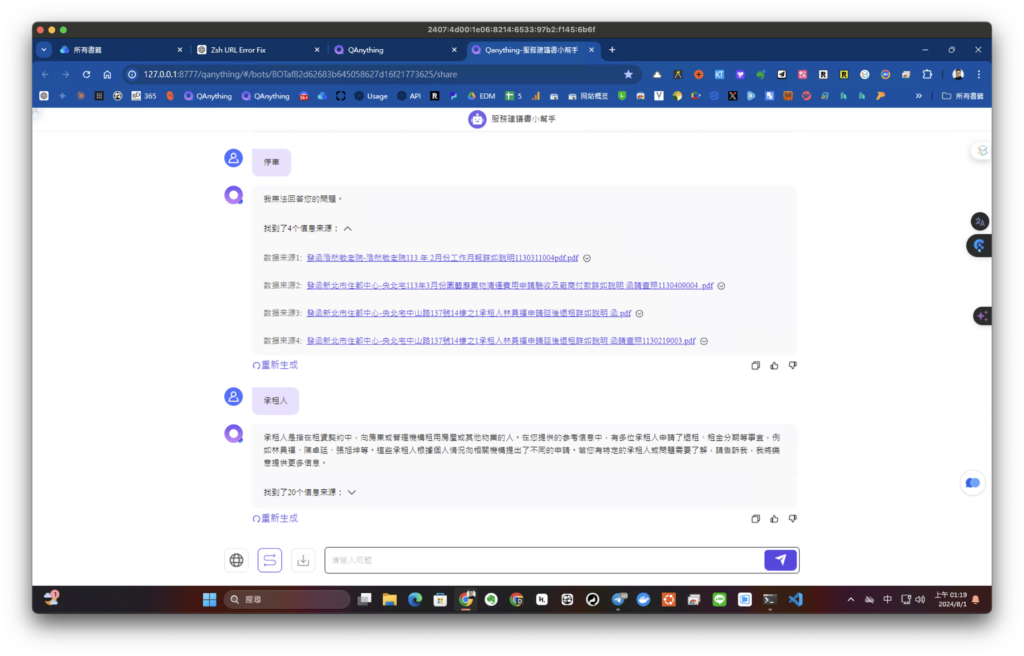This screenshot has height=656, width=1024.
Task: Expand details arrow next to data source 2
Action: tap(722, 286)
